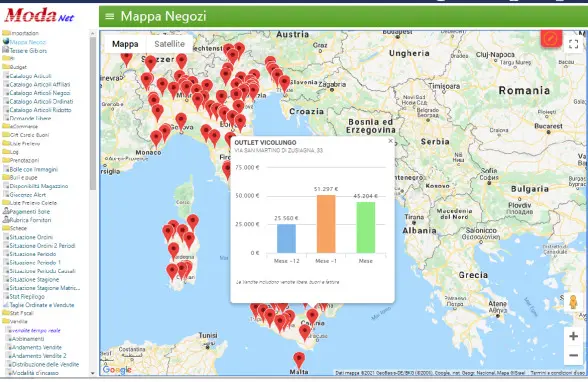Screen dimensions: 588x382
Task: Zoom in with the plus map button
Action: tap(573, 336)
